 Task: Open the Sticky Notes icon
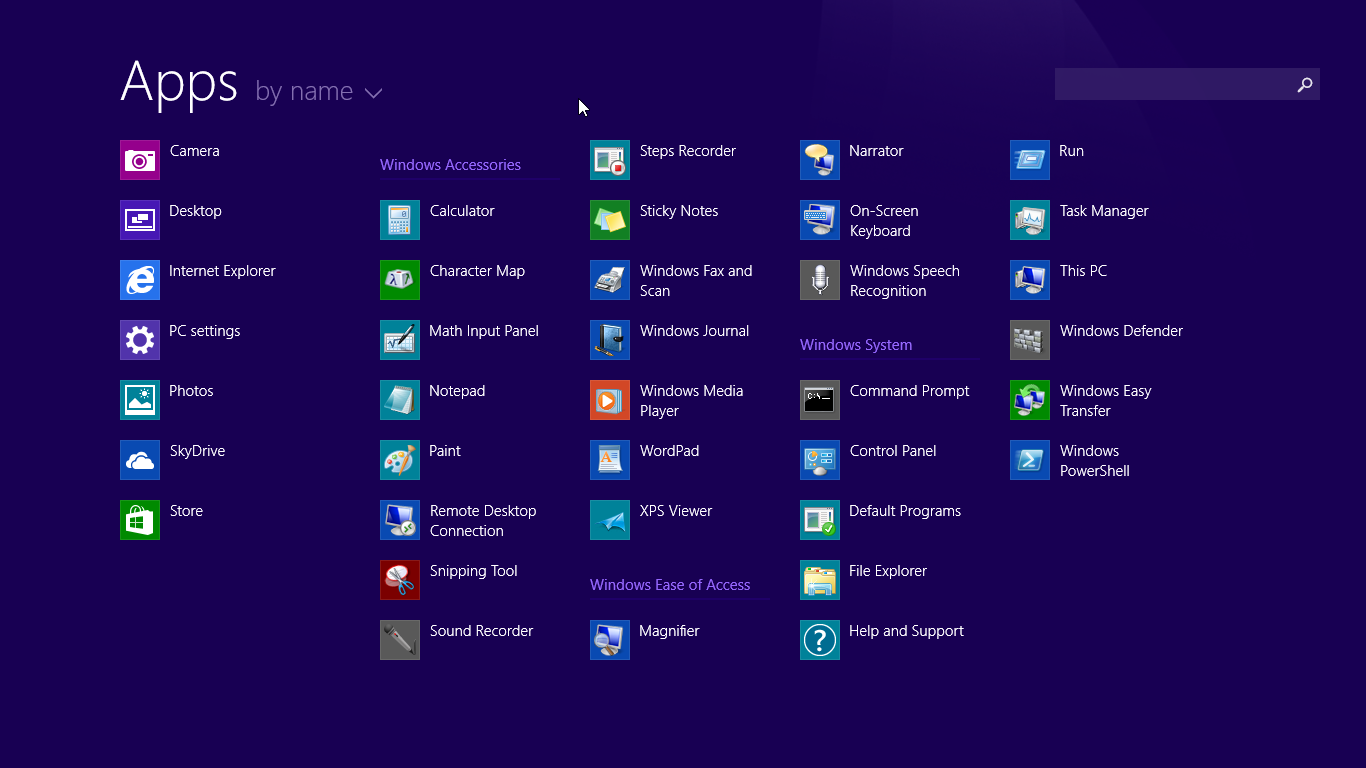[x=610, y=220]
